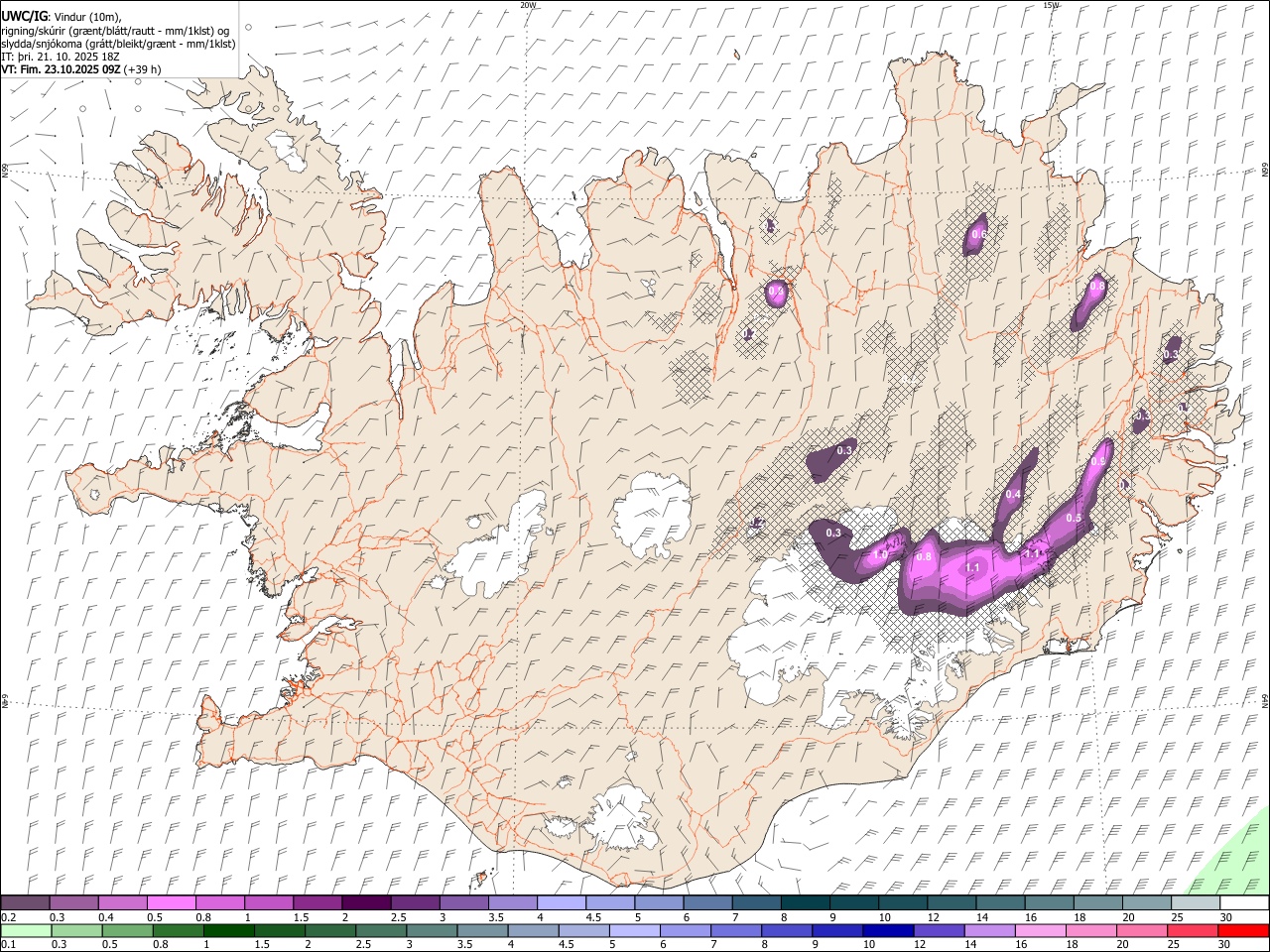1270x952 pixels.
Task: Click the bottom-row lilac swatch at 14
Action: (989, 931)
